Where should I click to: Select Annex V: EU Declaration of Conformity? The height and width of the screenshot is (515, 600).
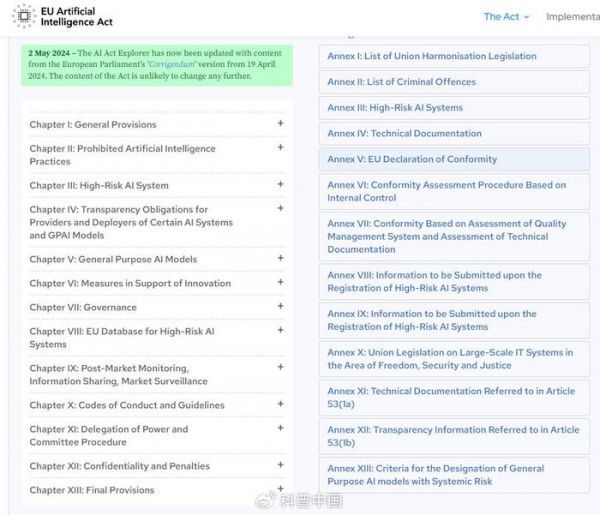point(411,159)
